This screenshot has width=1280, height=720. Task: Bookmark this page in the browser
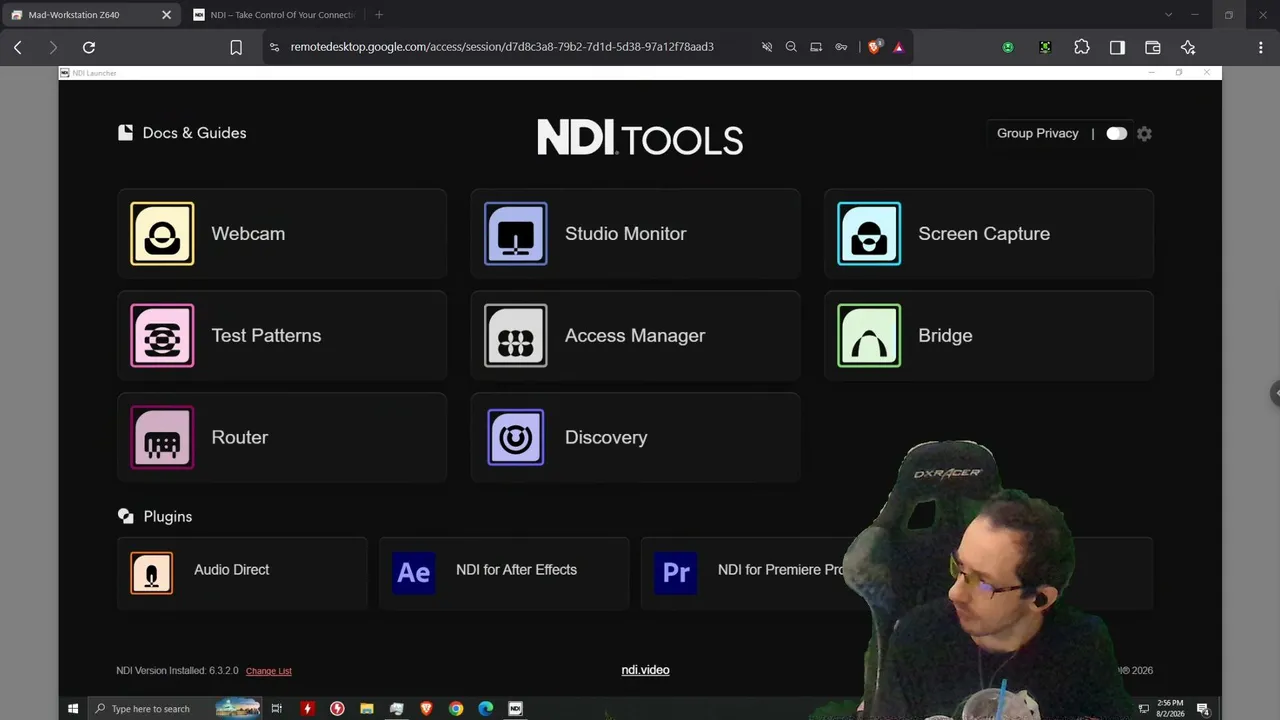236,47
